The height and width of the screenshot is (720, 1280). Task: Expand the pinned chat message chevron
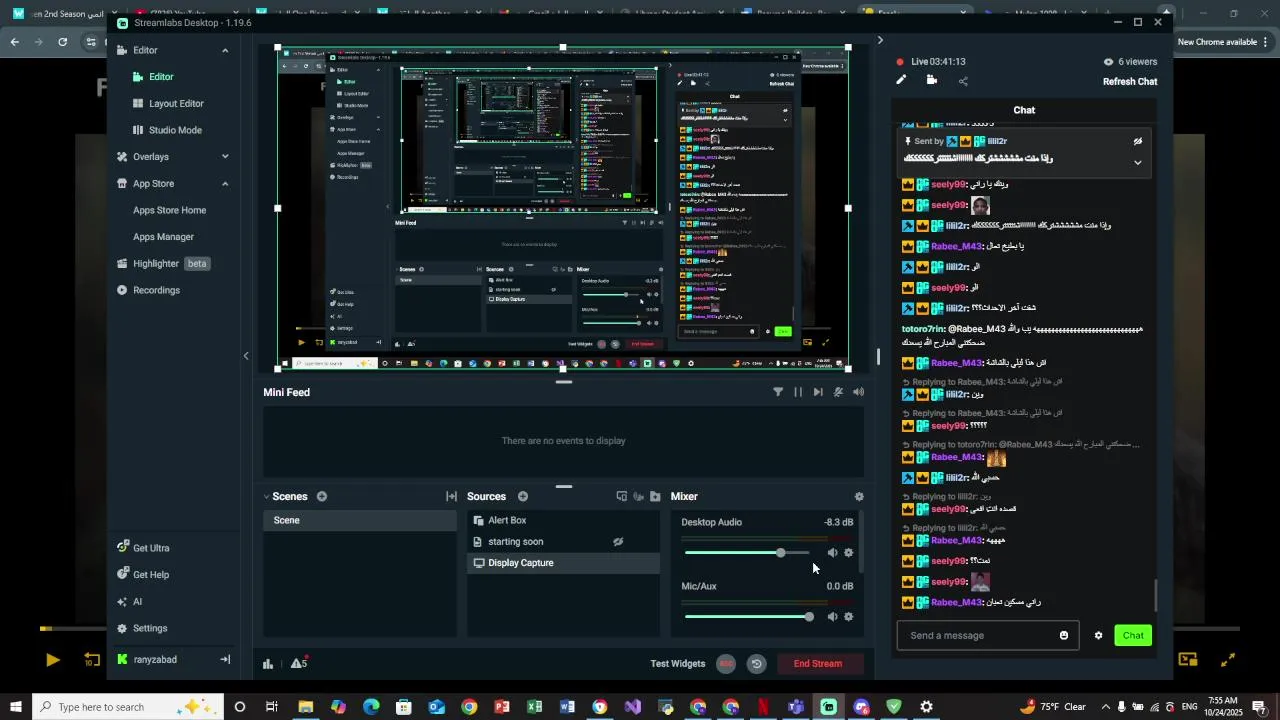tap(1138, 163)
